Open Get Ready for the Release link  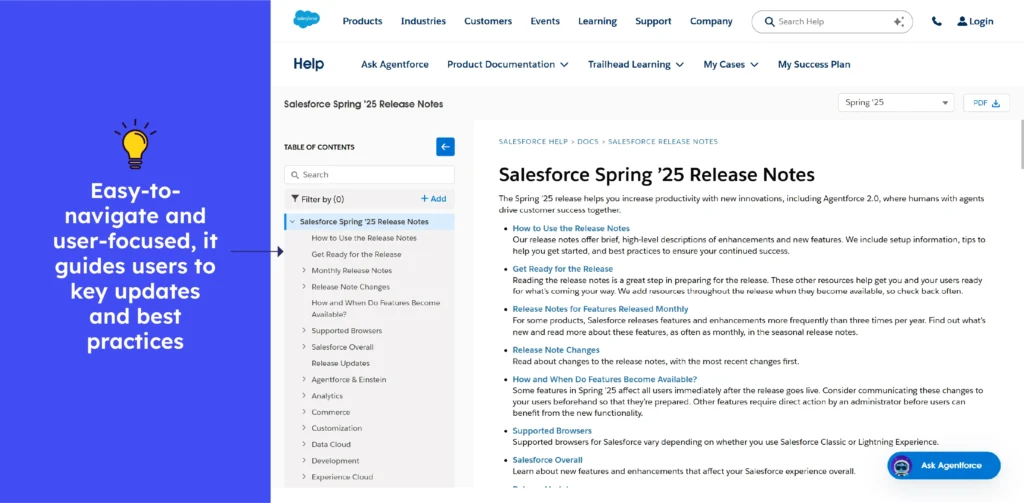point(562,268)
